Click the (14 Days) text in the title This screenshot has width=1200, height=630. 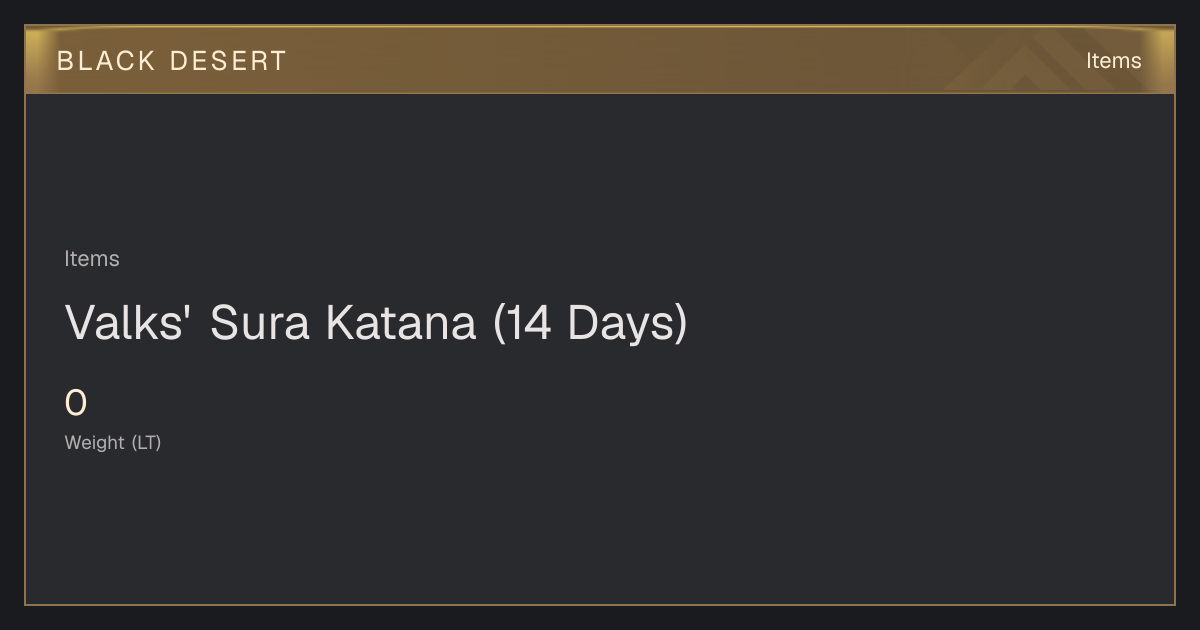tap(590, 323)
